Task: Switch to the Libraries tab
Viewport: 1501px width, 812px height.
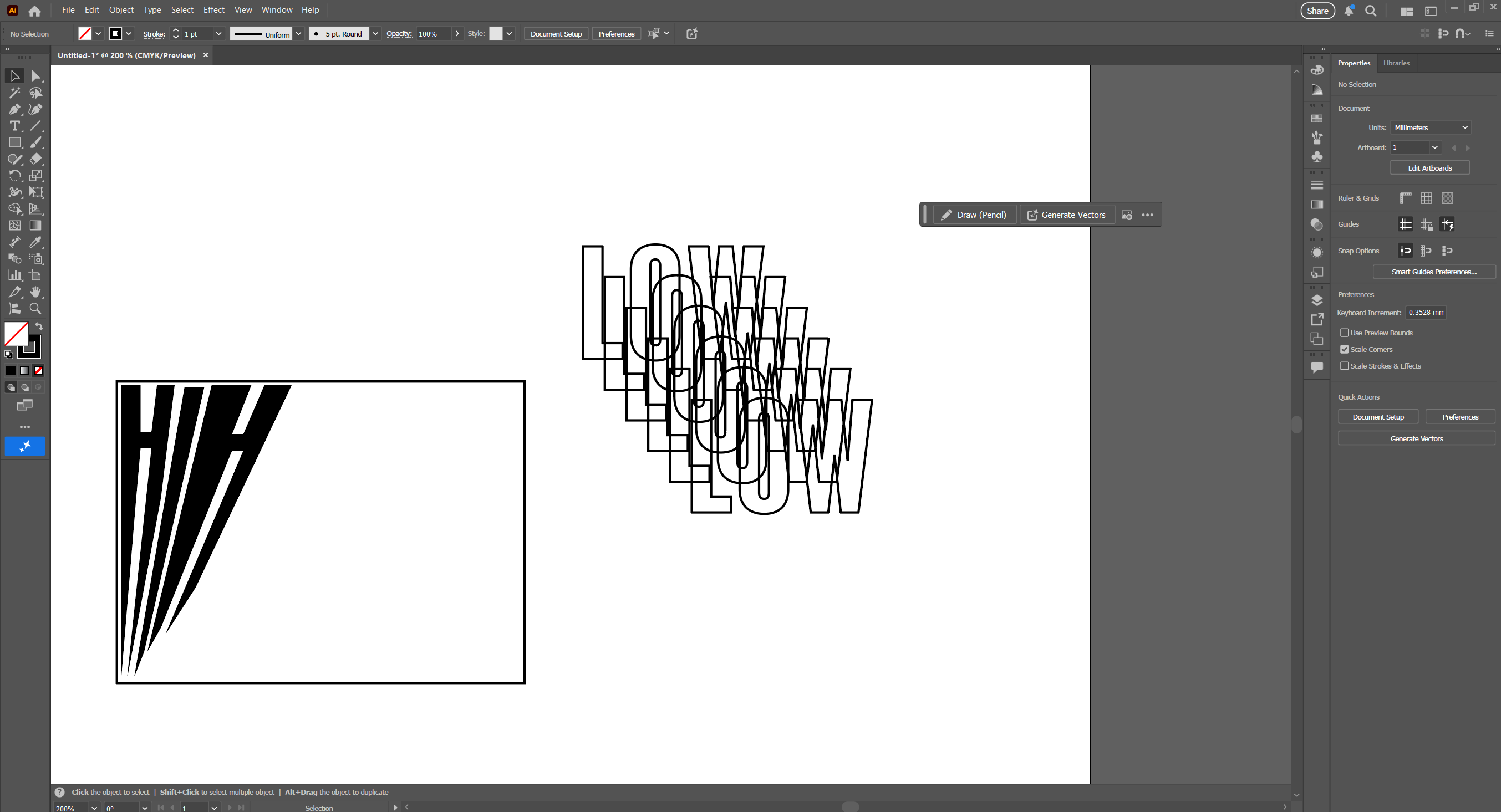Action: [1396, 63]
